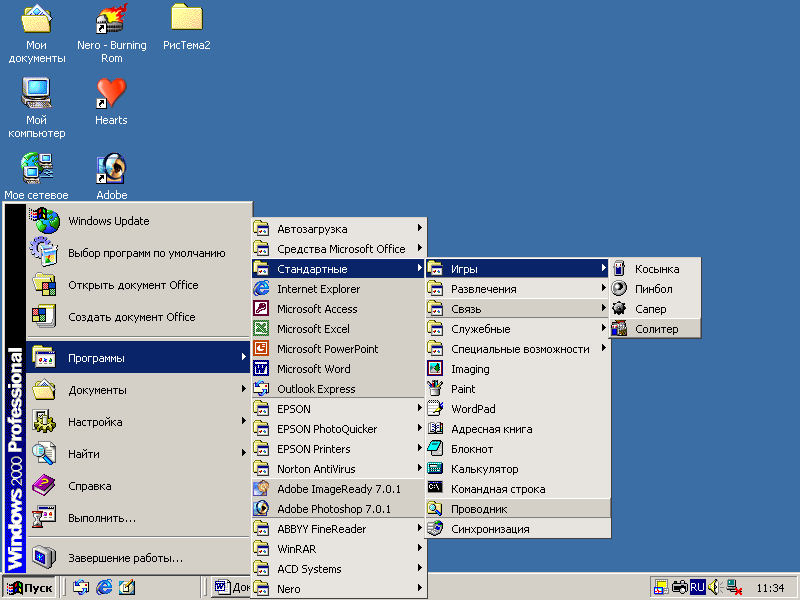This screenshot has width=800, height=600.
Task: Click the Пуск start button
Action: tap(30, 587)
